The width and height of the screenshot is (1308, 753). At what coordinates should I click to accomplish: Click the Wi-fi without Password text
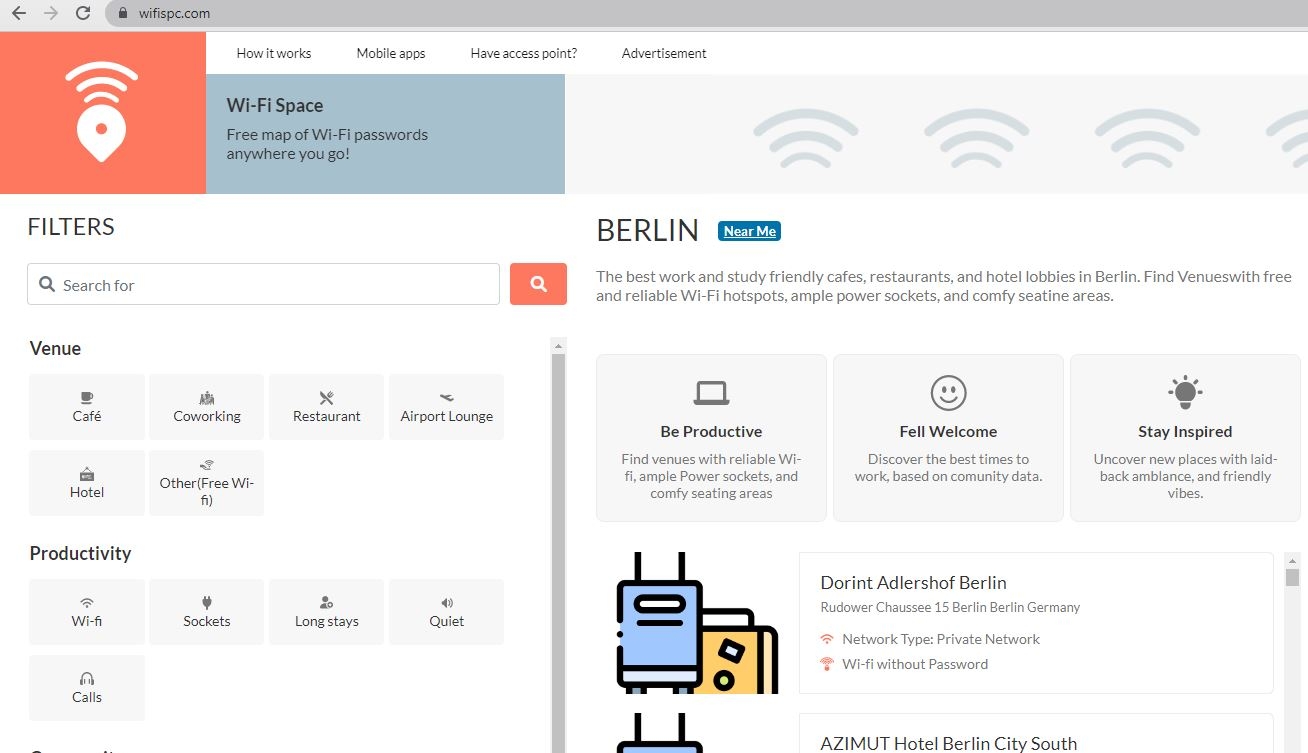(915, 664)
